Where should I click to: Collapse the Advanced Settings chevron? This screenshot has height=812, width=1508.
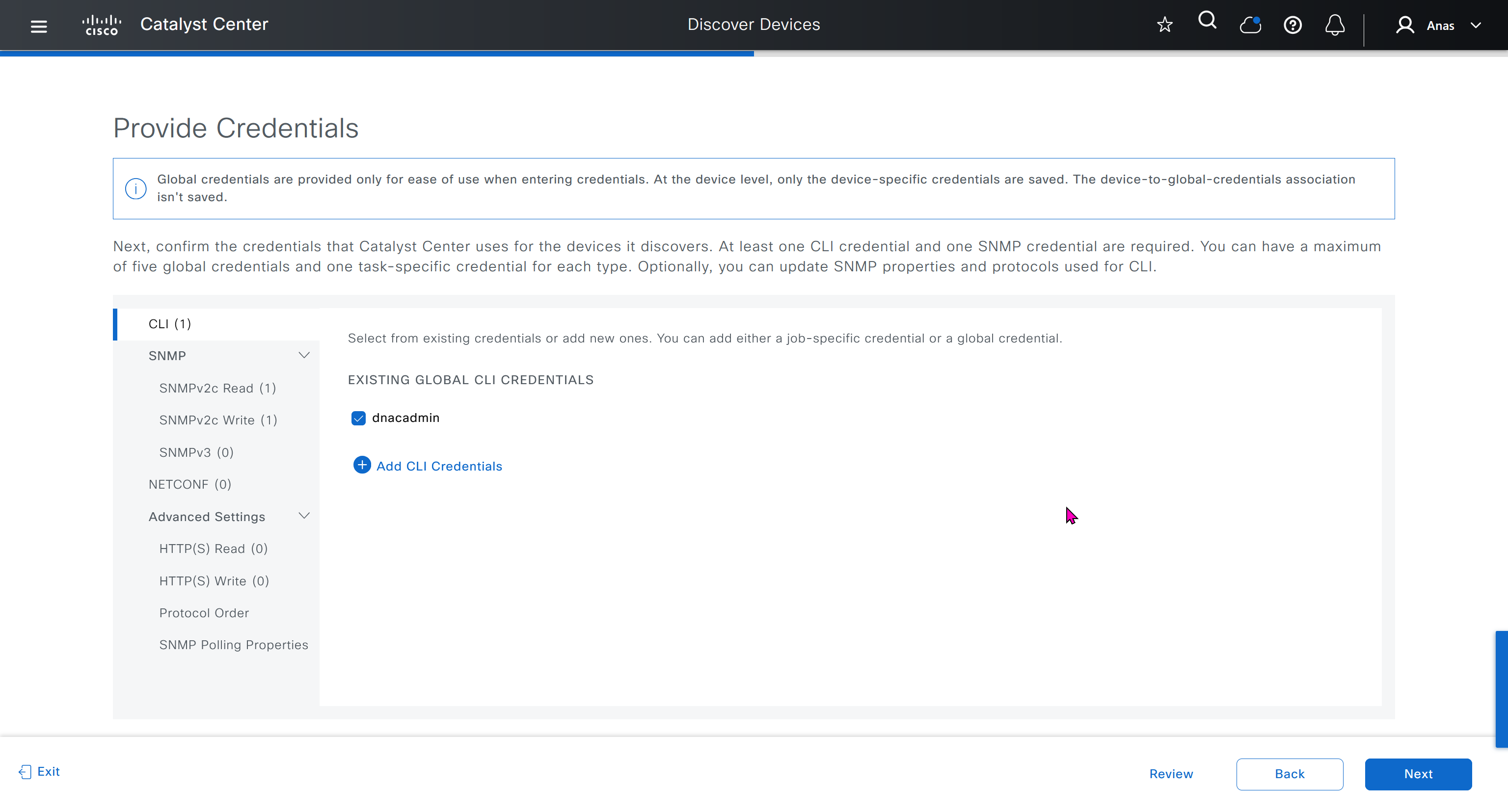point(304,515)
